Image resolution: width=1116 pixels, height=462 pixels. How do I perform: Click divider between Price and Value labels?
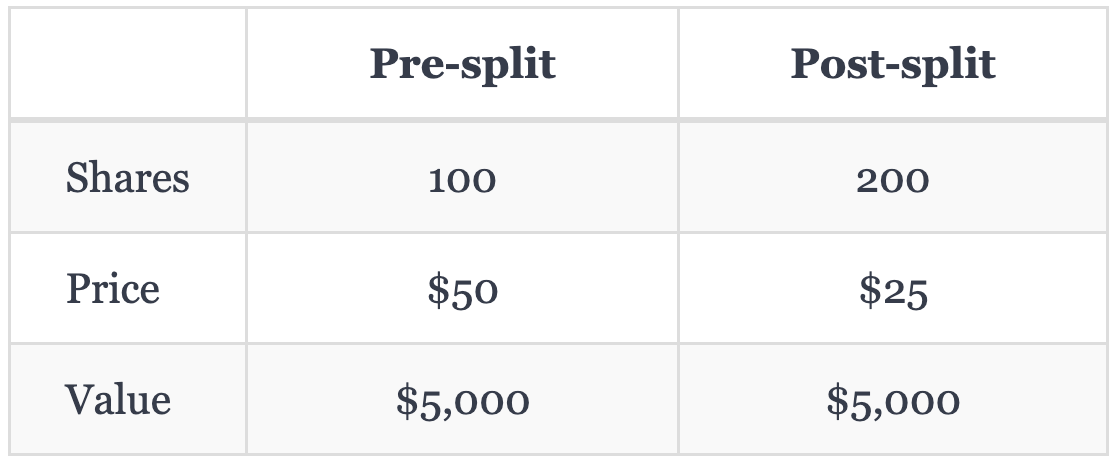[128, 343]
